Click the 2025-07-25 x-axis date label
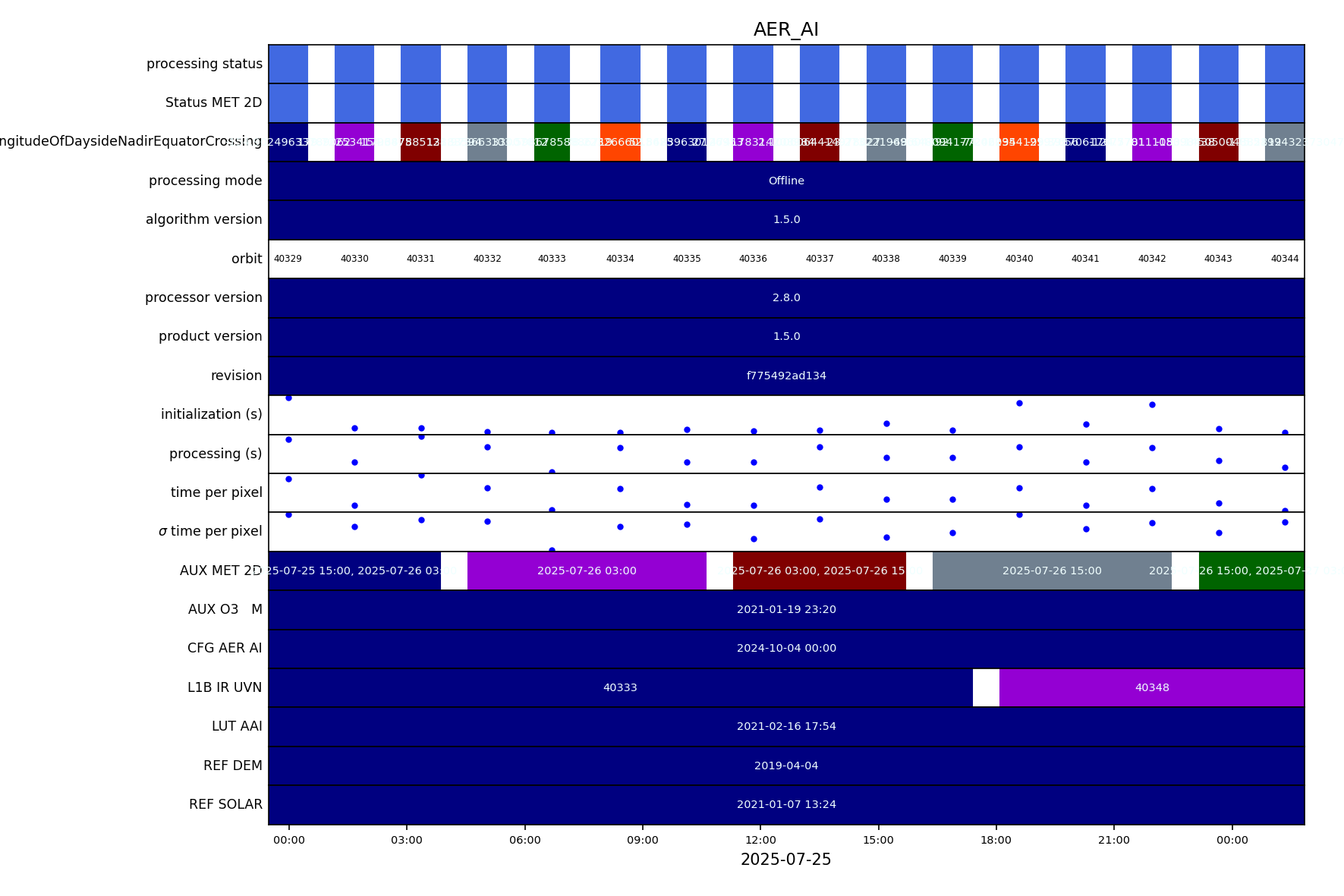Screen dimensions: 1344x896 pos(785,860)
